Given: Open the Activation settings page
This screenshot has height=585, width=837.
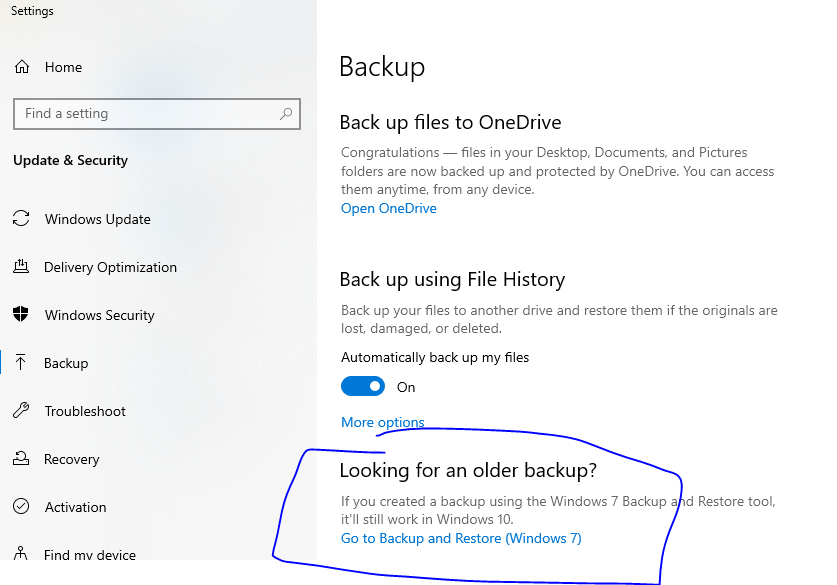Looking at the screenshot, I should click(x=75, y=507).
